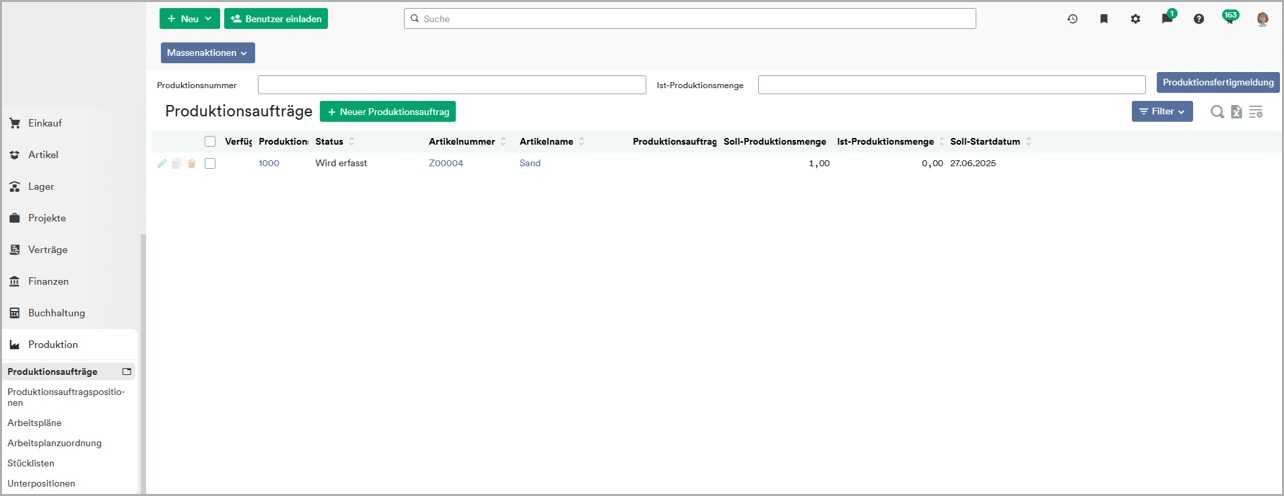Screen dimensions: 1284x496
Task: Tick the select-all checkbox in table header
Action: point(210,141)
